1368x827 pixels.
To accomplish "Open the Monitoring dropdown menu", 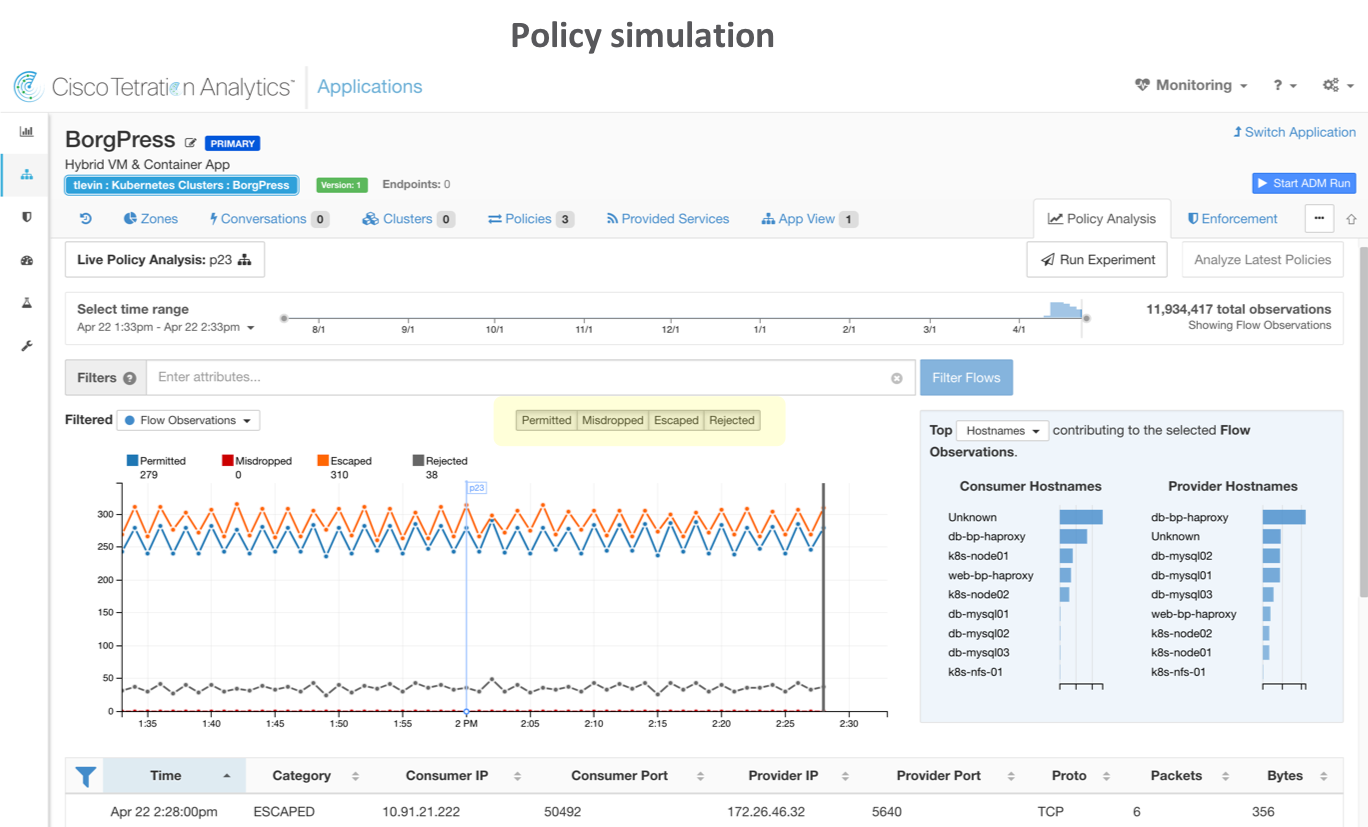I will [1192, 86].
